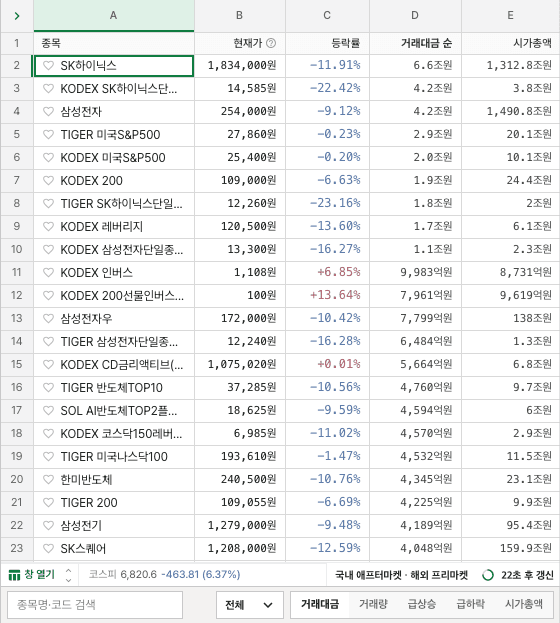Select column A header
560x623 pixels.
pyautogui.click(x=114, y=15)
